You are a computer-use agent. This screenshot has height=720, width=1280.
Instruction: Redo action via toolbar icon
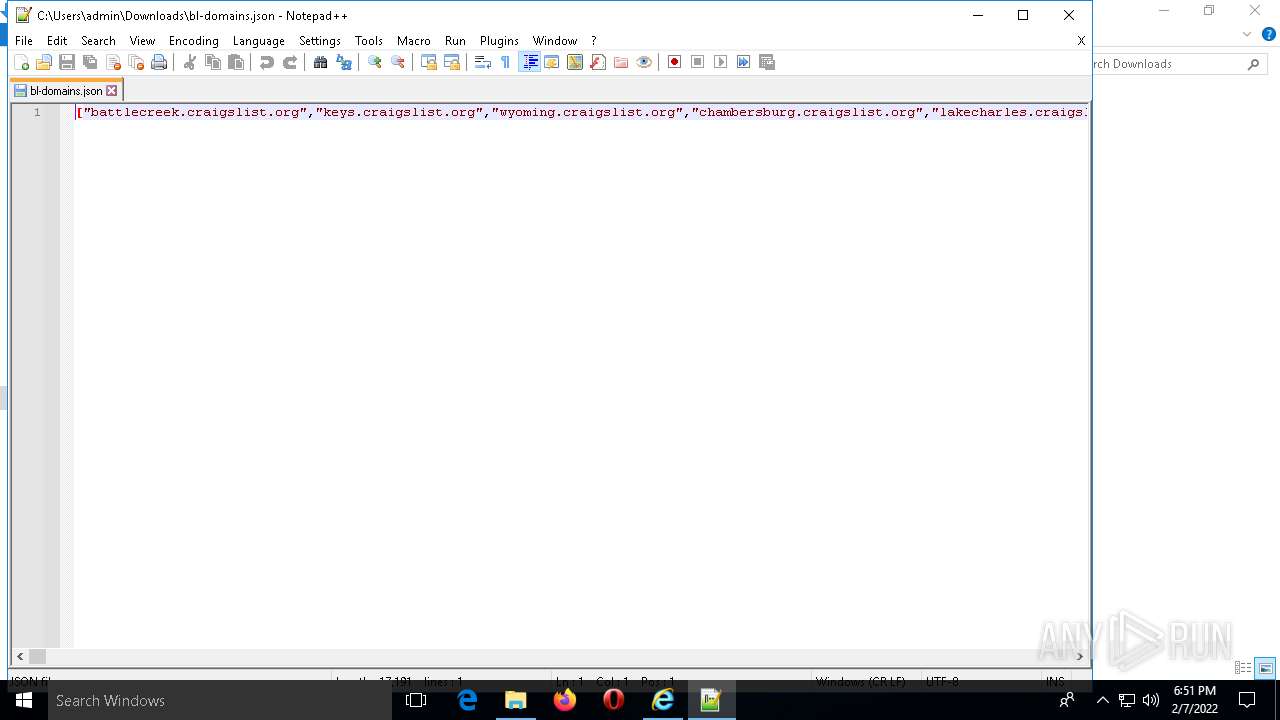click(290, 62)
